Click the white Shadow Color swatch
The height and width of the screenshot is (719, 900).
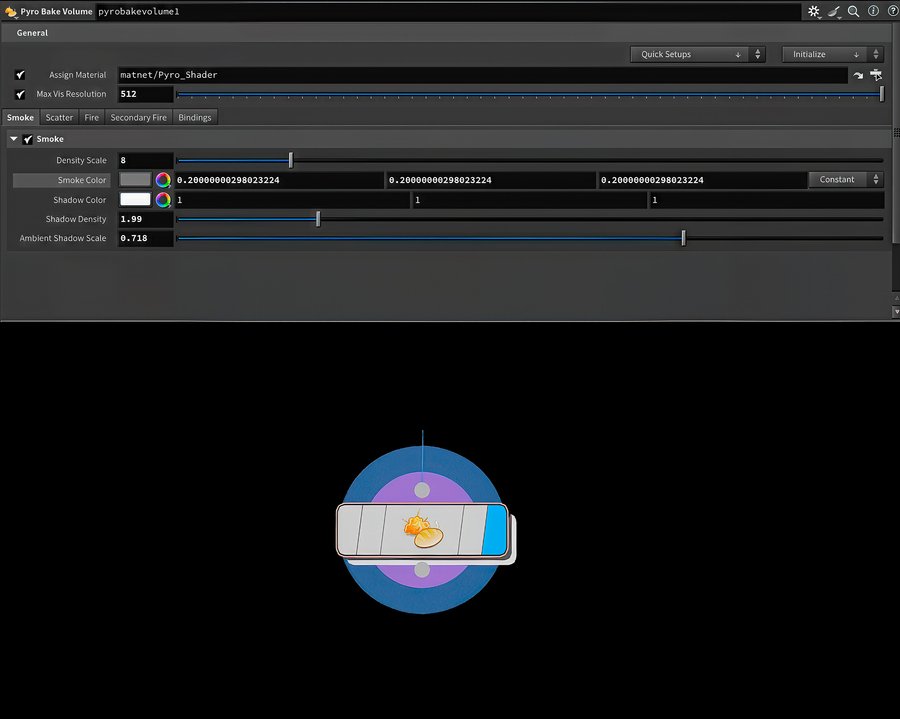pos(135,199)
